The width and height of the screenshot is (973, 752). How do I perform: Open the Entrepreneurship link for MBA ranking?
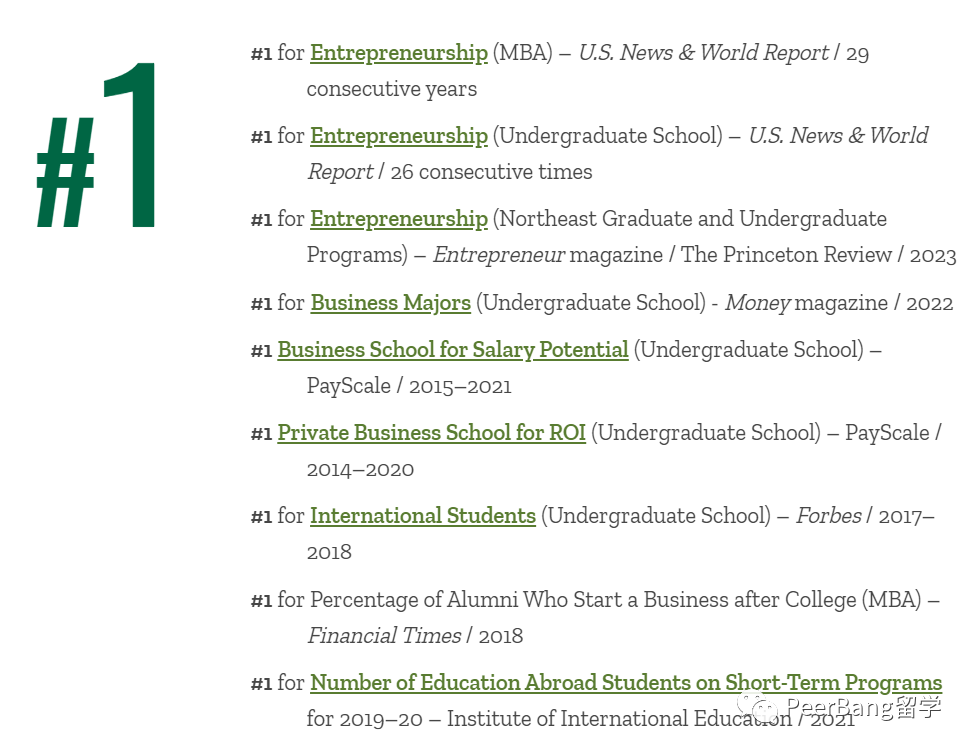pyautogui.click(x=398, y=53)
